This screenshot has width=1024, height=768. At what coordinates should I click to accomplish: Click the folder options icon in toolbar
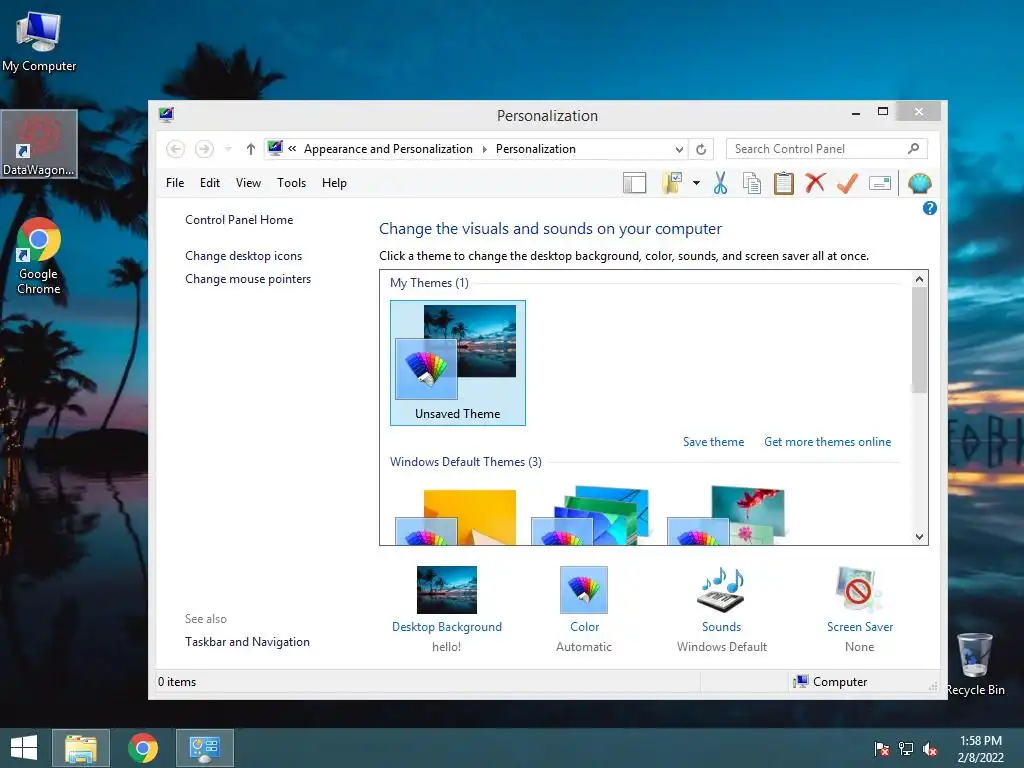click(672, 184)
